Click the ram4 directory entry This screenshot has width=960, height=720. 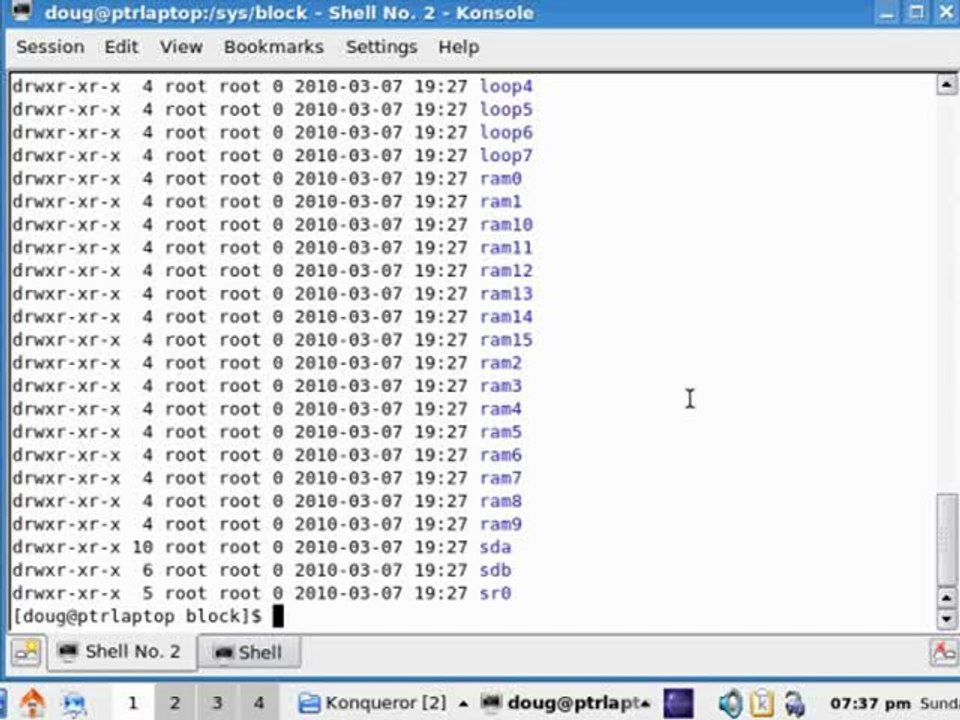coord(501,409)
